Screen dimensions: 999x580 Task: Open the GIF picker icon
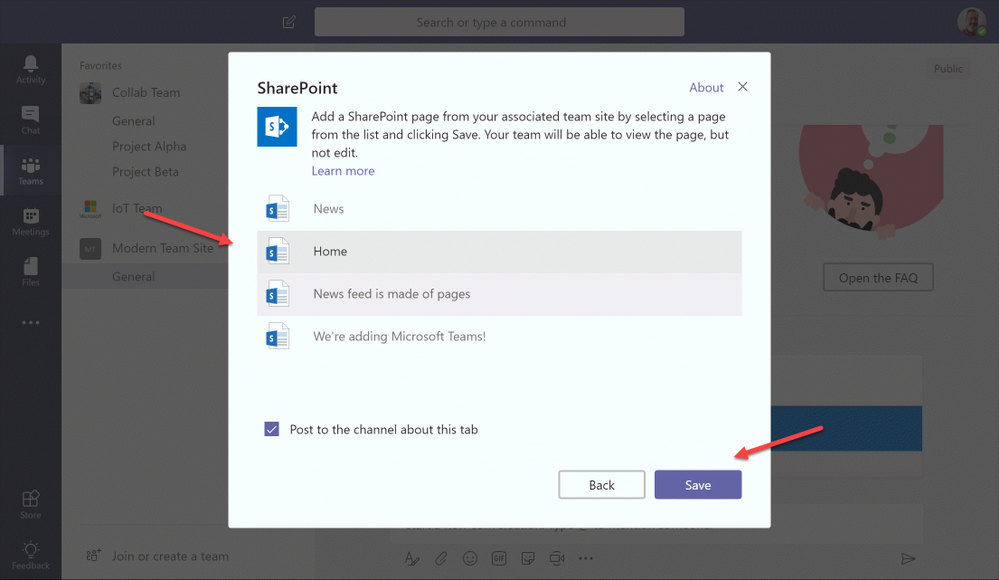[x=499, y=558]
